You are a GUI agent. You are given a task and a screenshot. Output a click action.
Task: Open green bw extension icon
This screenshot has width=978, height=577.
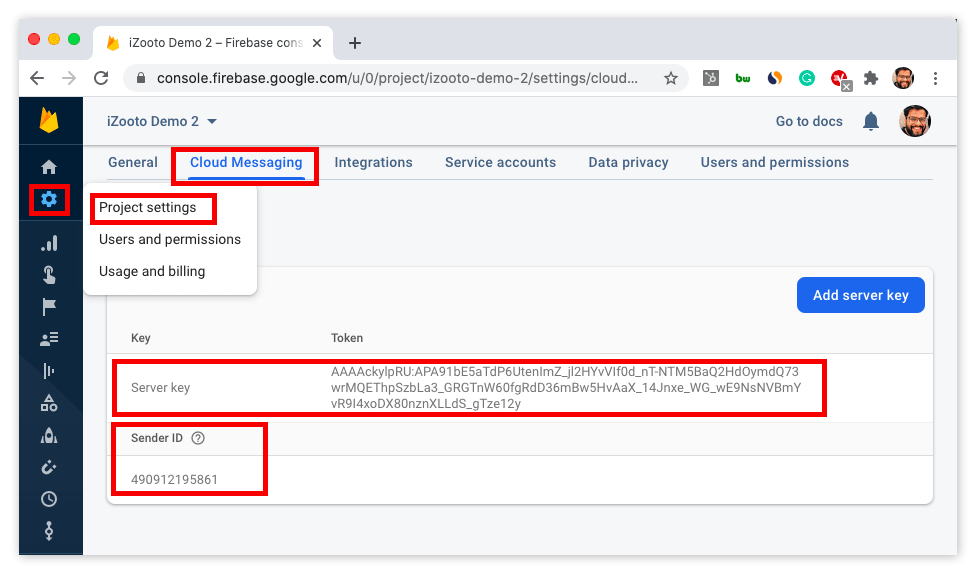pyautogui.click(x=742, y=78)
